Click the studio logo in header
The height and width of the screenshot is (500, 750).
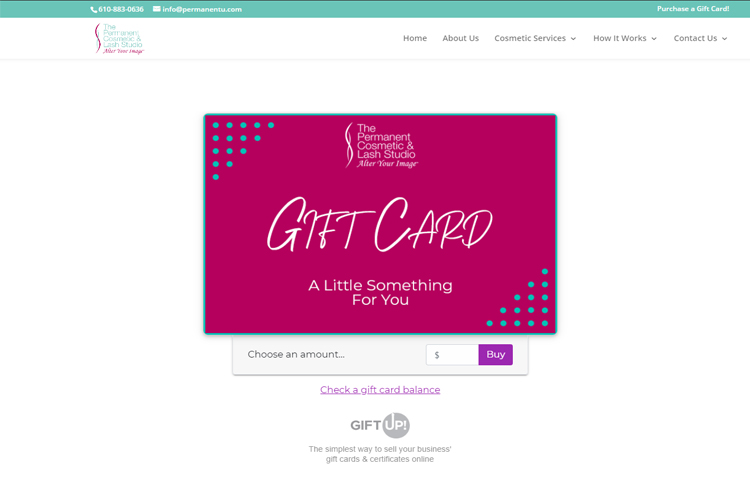119,38
